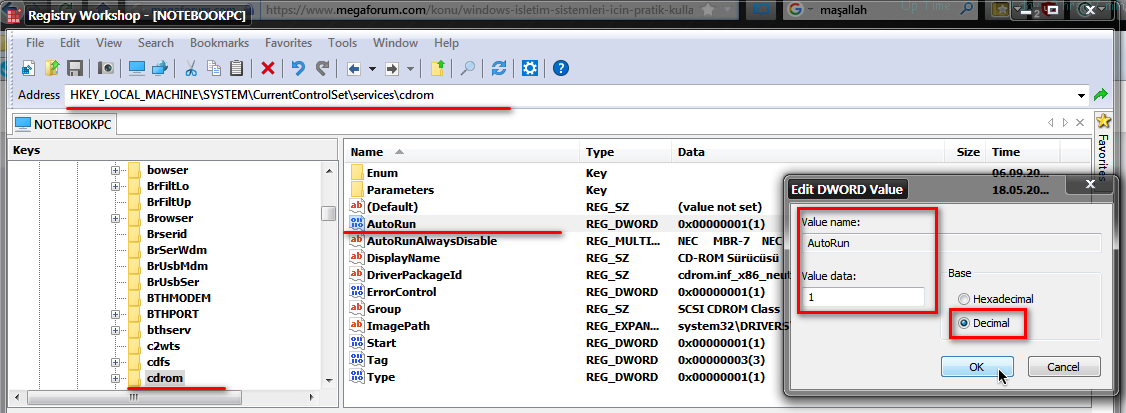Expand the BrFiltLo key node
Viewport: 1126px width, 413px height.
(115, 186)
